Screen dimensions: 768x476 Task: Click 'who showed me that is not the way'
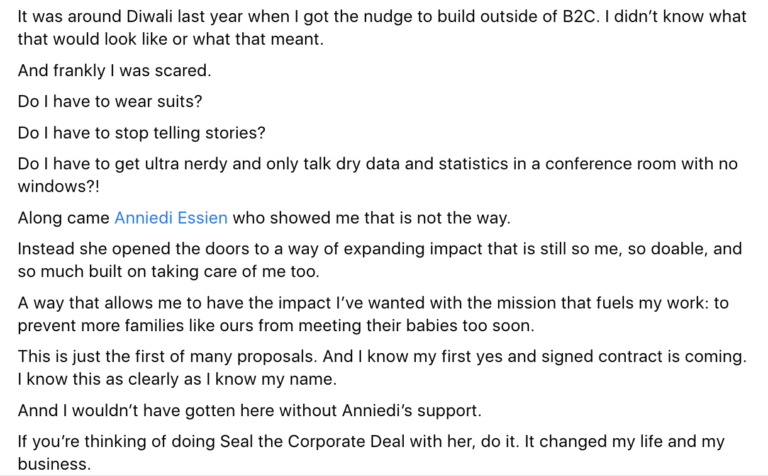[372, 217]
